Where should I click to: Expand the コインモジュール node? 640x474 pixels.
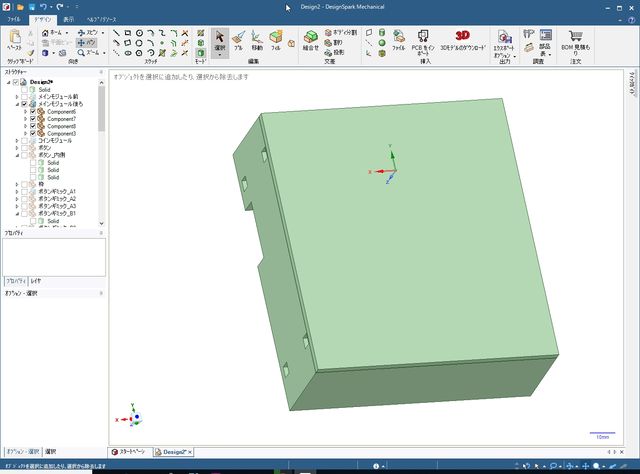[x=17, y=141]
